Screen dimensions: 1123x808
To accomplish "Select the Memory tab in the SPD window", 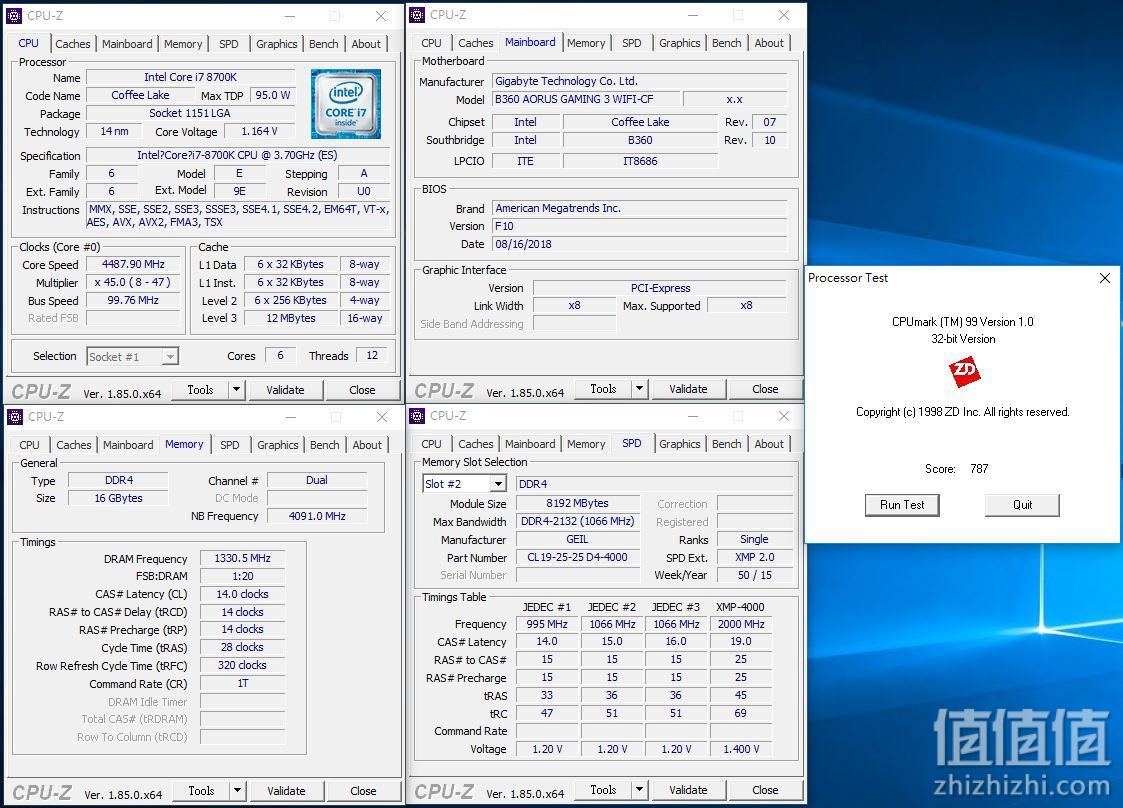I will tap(586, 444).
